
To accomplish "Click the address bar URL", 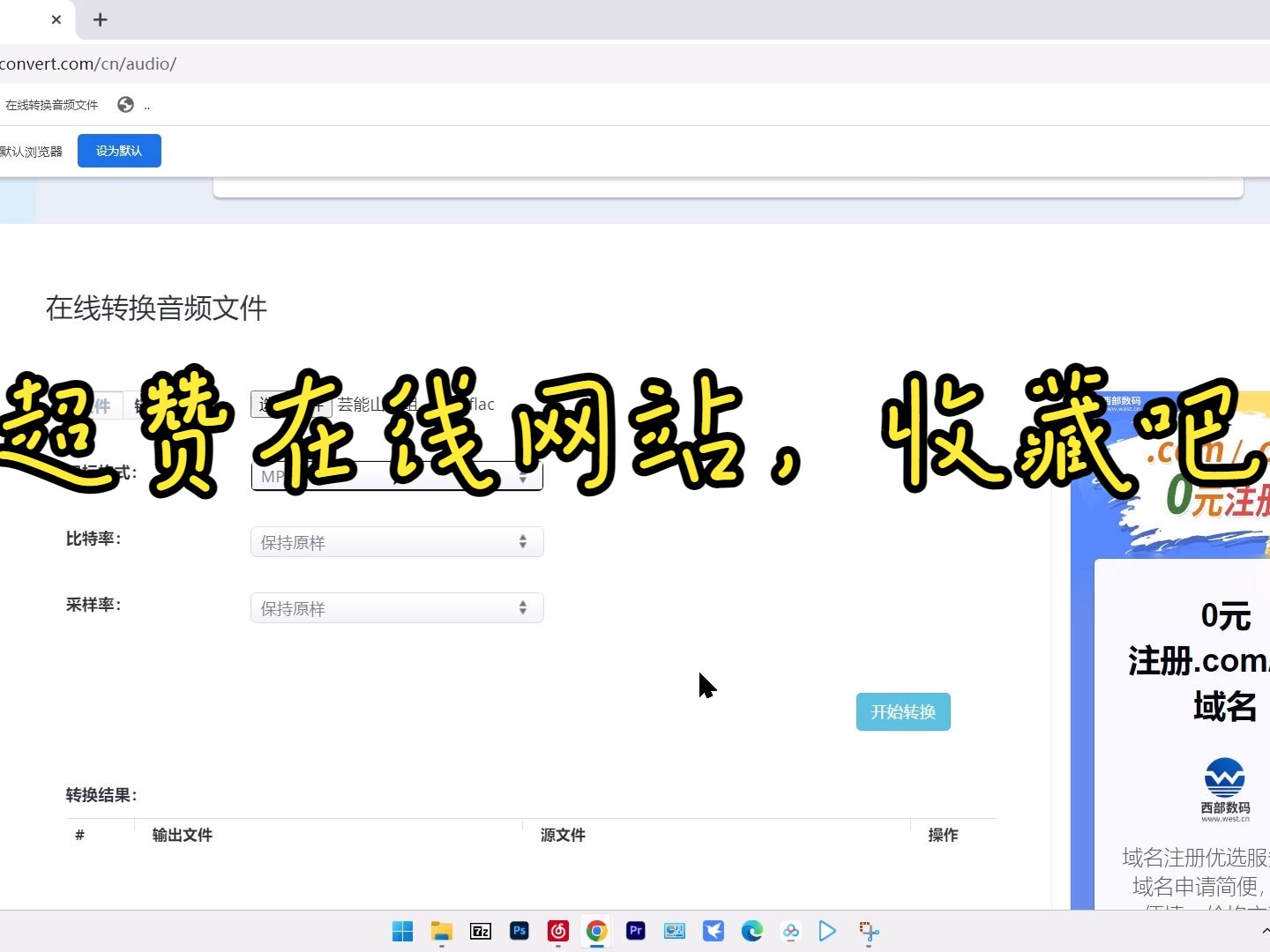I will [88, 63].
